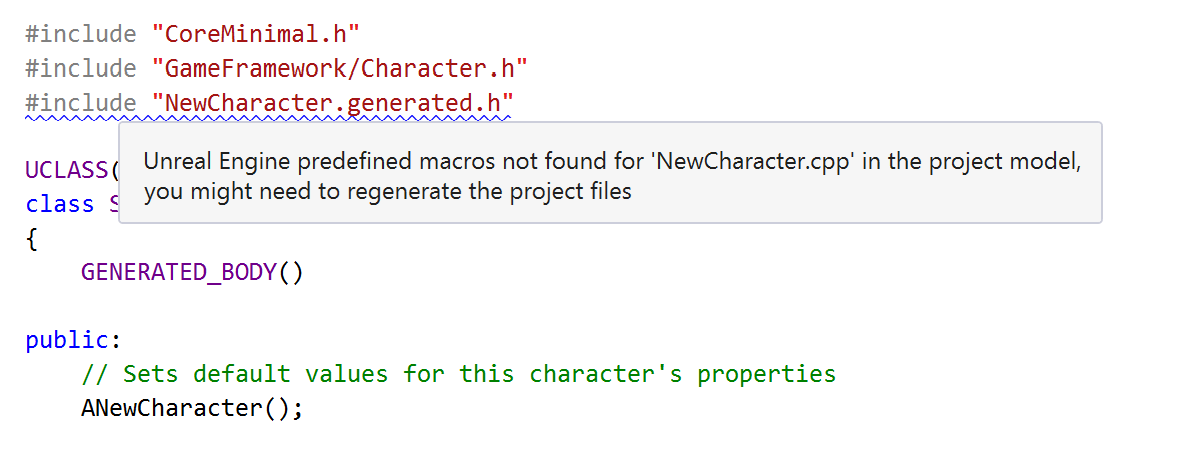Click the GENERATED_BODY macro
The image size is (1200, 454).
(178, 272)
